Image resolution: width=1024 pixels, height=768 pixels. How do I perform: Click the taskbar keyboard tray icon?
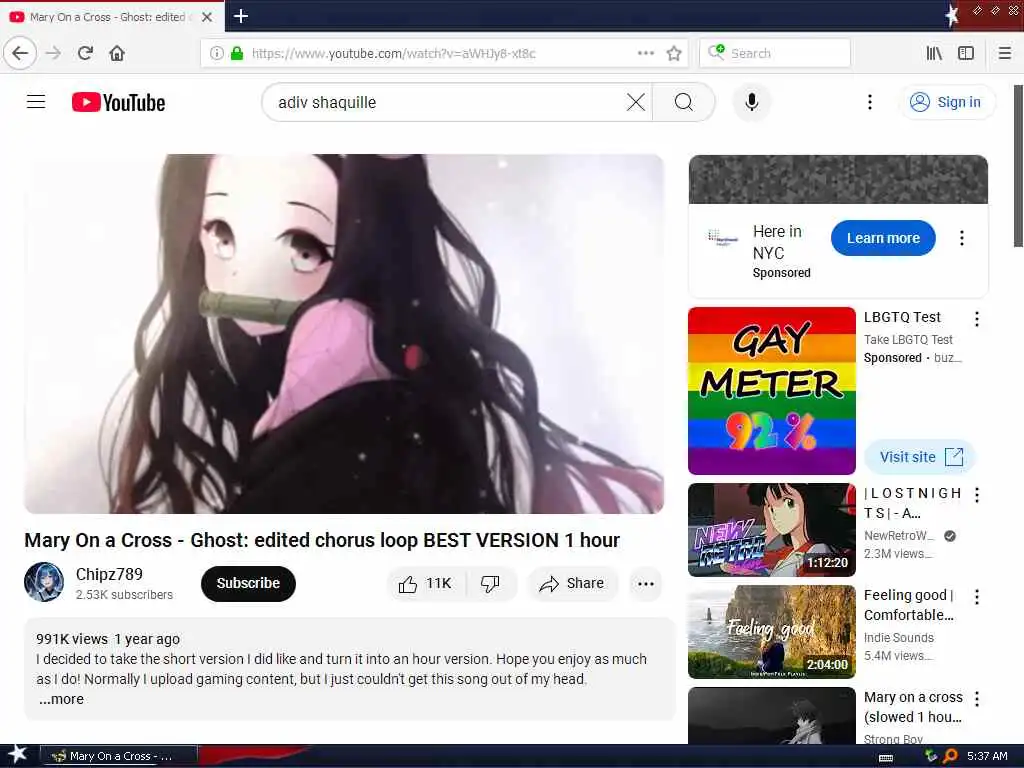pos(886,758)
